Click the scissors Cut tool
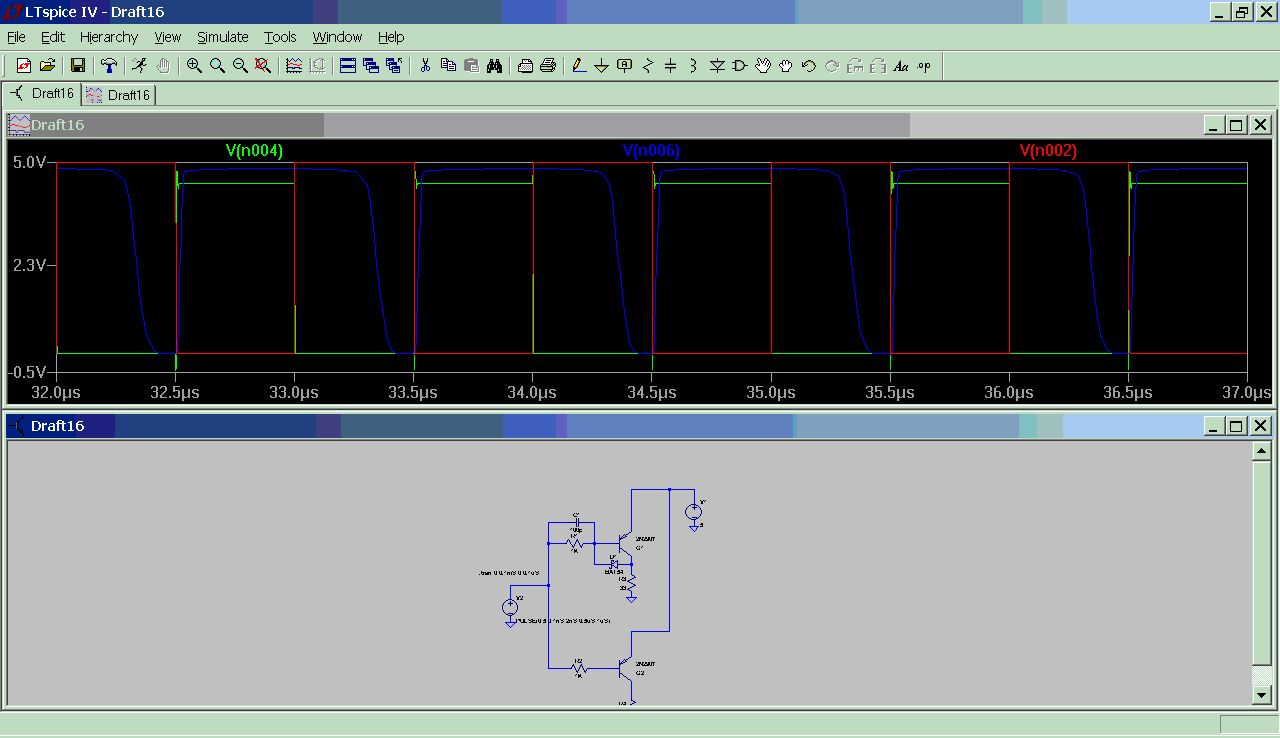Screen dimensions: 1280x738 pyautogui.click(x=425, y=66)
